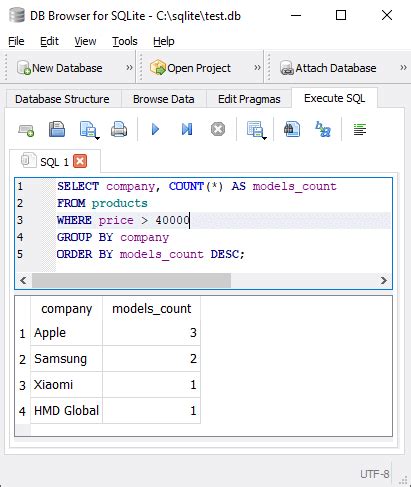Click the Save results view icon
This screenshot has height=487, width=411.
coord(88,129)
